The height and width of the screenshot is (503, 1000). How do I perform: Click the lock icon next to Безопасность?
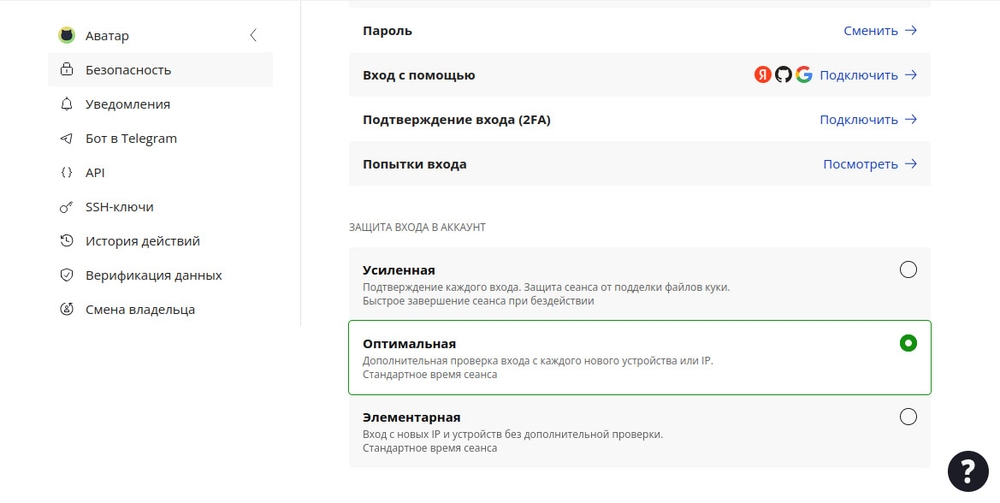[67, 70]
